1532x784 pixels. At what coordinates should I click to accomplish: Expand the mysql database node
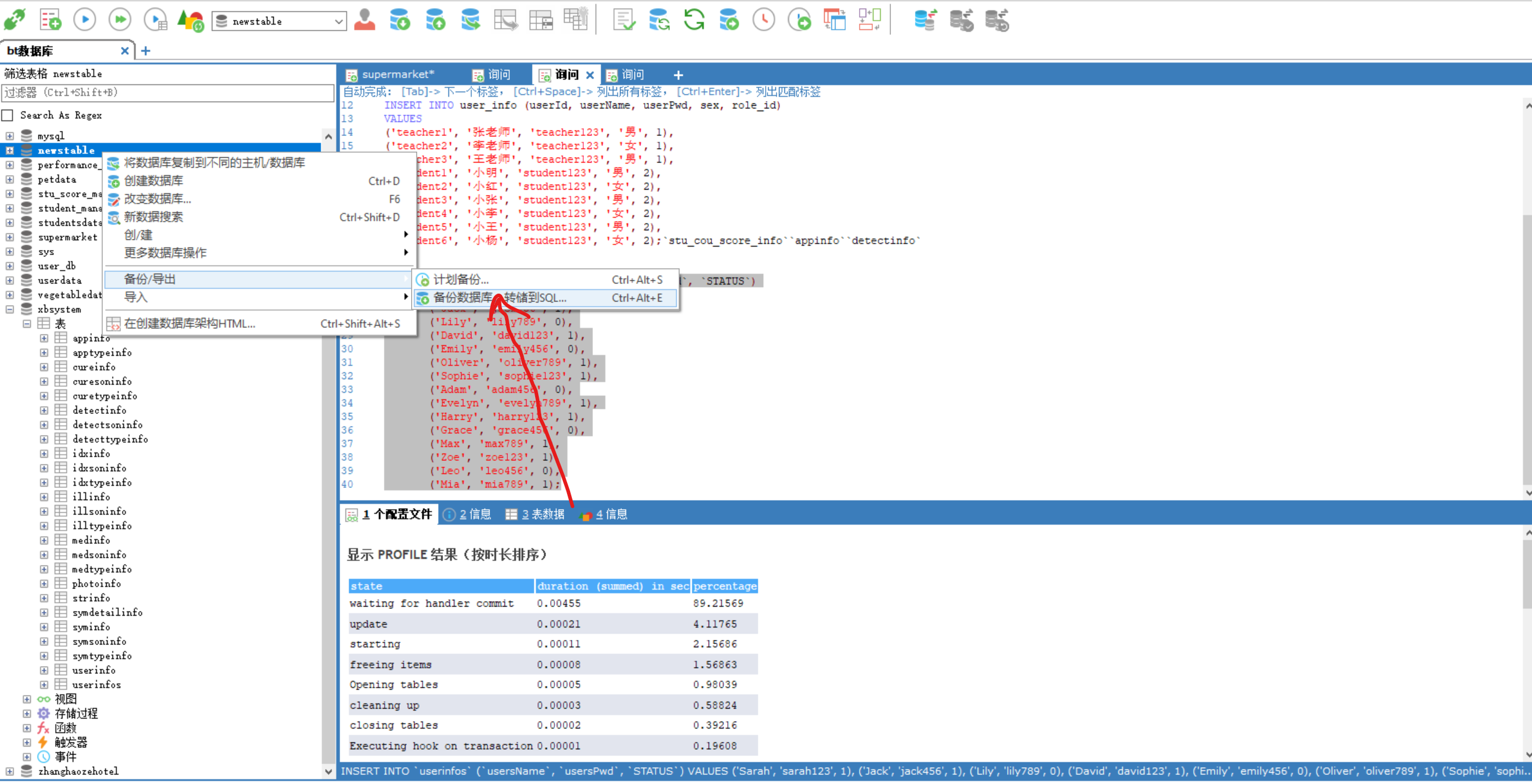pos(10,136)
